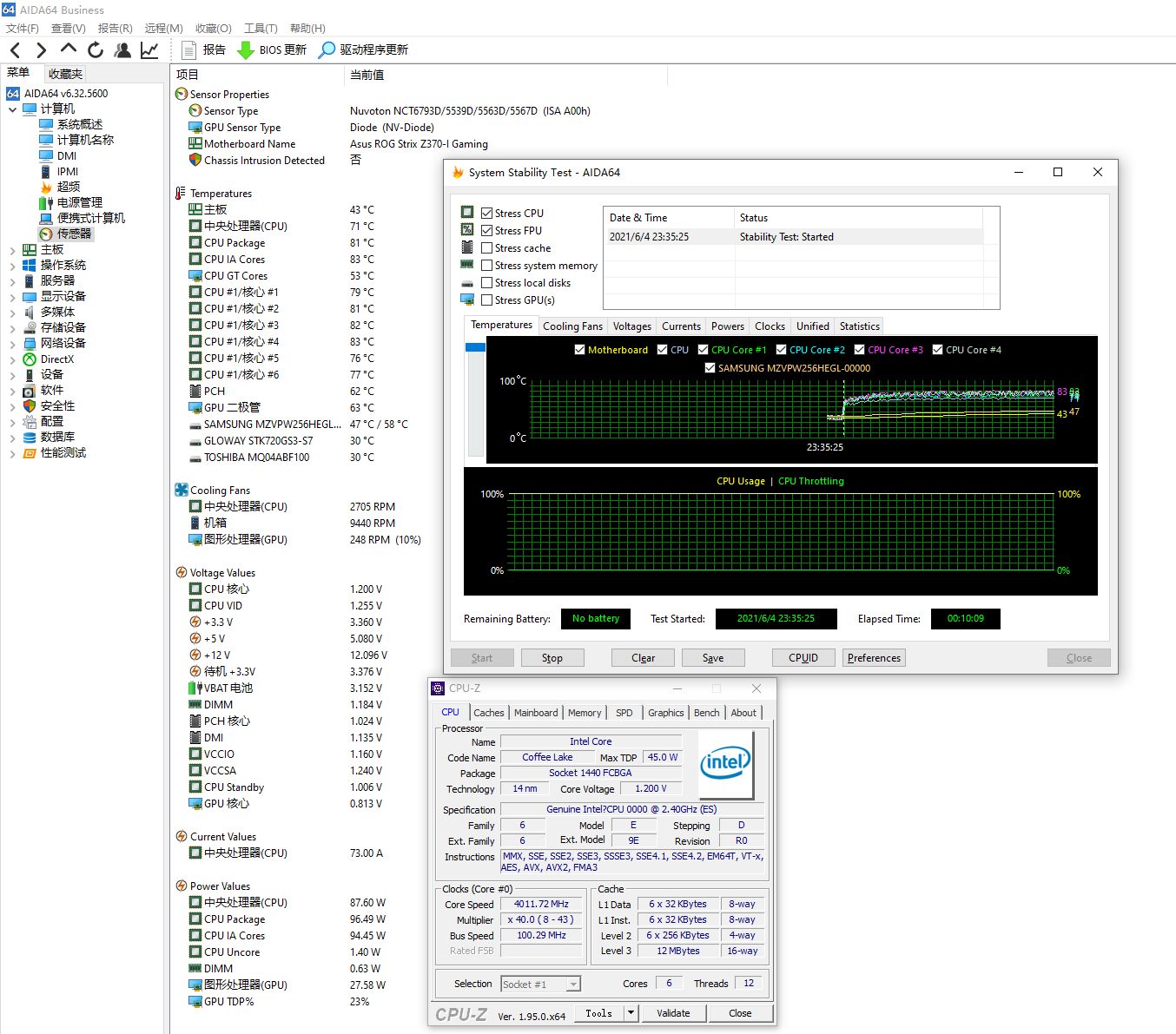The width and height of the screenshot is (1176, 1034).
Task: Enable Stress GPU(s) checkbox
Action: point(487,300)
